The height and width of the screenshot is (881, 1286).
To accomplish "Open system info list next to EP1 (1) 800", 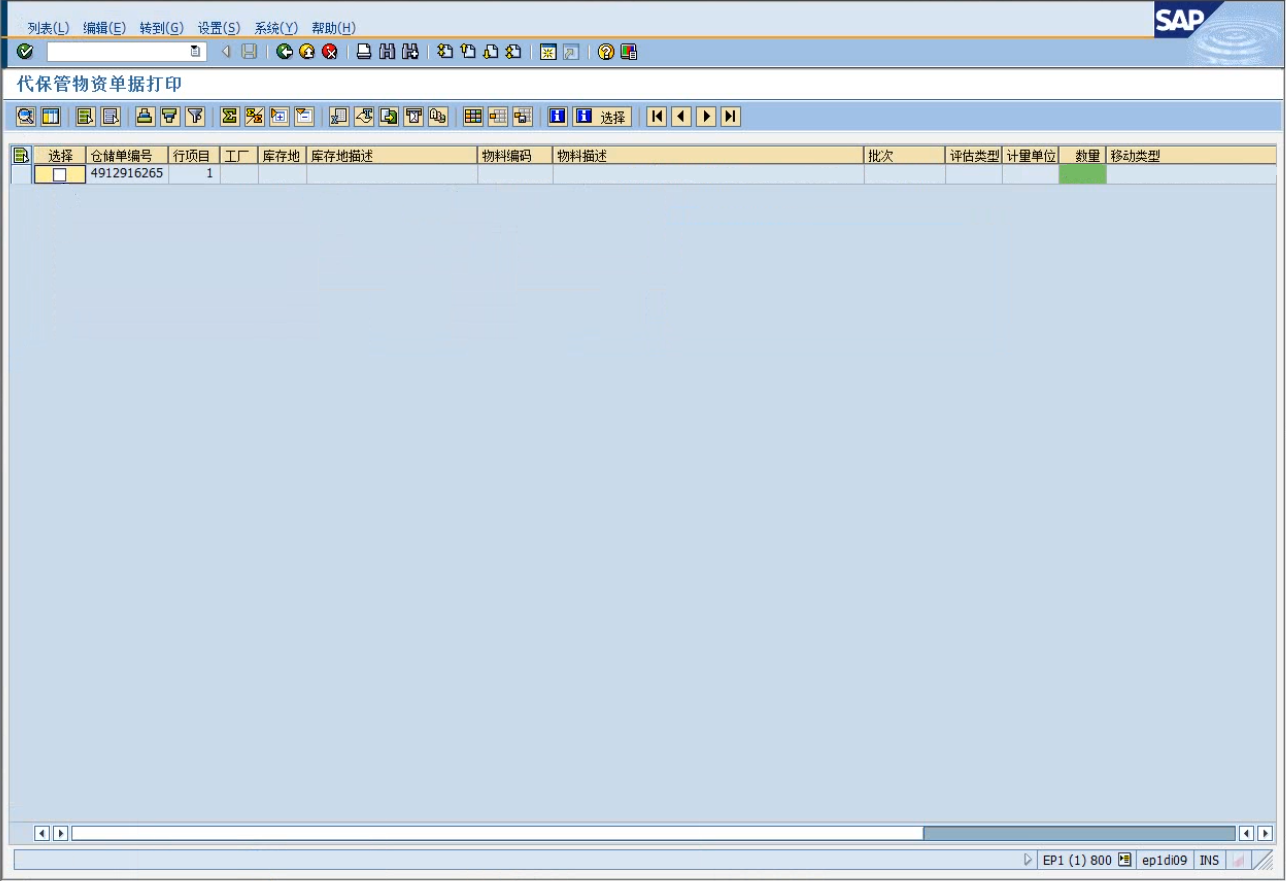I will [x=1124, y=860].
